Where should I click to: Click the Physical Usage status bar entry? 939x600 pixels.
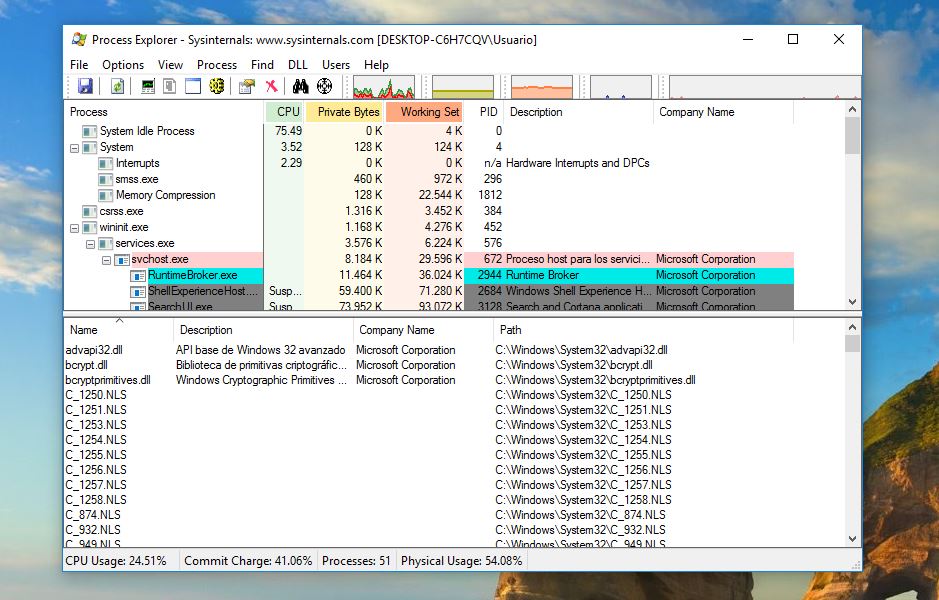pyautogui.click(x=462, y=561)
